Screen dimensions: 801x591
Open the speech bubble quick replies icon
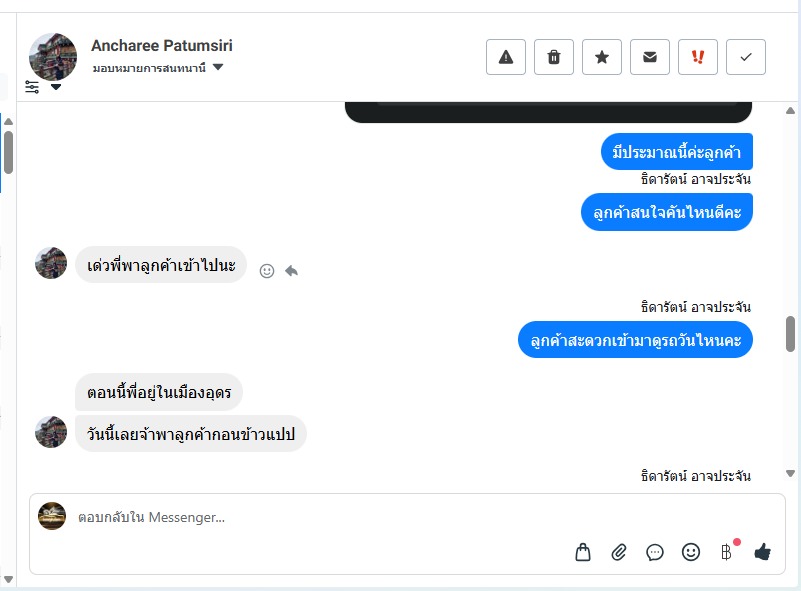(655, 551)
